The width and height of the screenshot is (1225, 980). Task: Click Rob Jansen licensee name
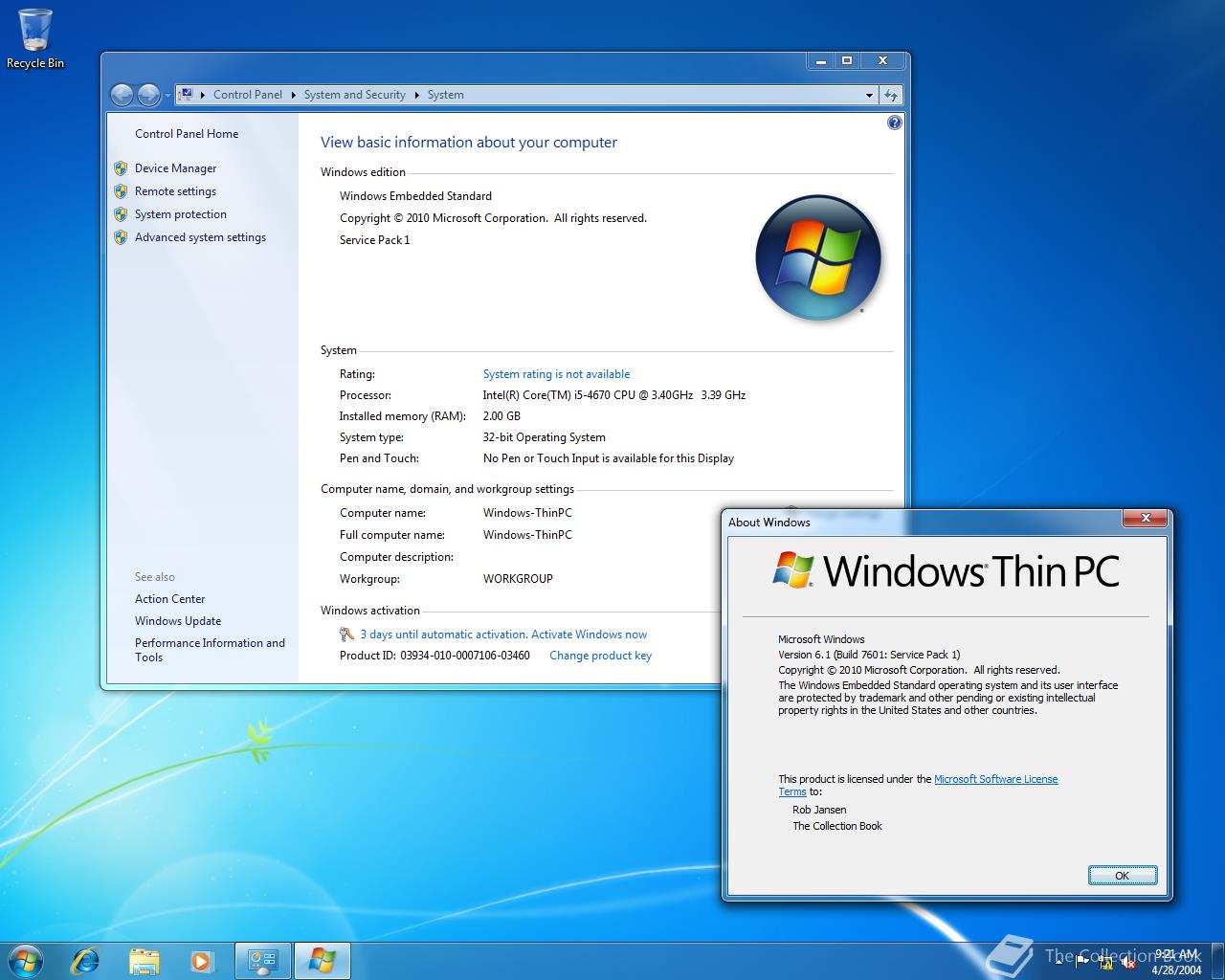tap(819, 810)
